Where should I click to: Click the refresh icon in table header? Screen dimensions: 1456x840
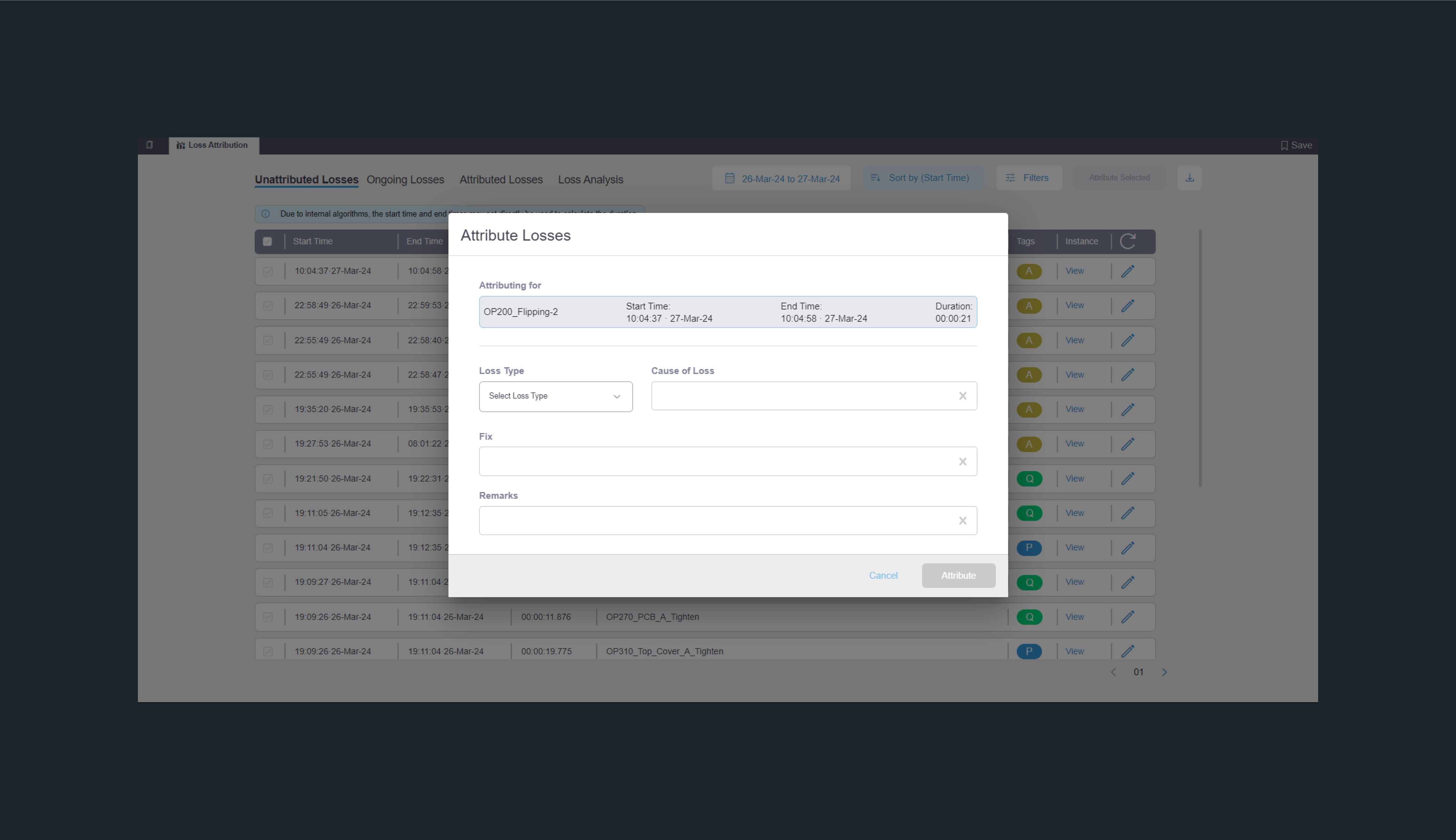(1128, 241)
